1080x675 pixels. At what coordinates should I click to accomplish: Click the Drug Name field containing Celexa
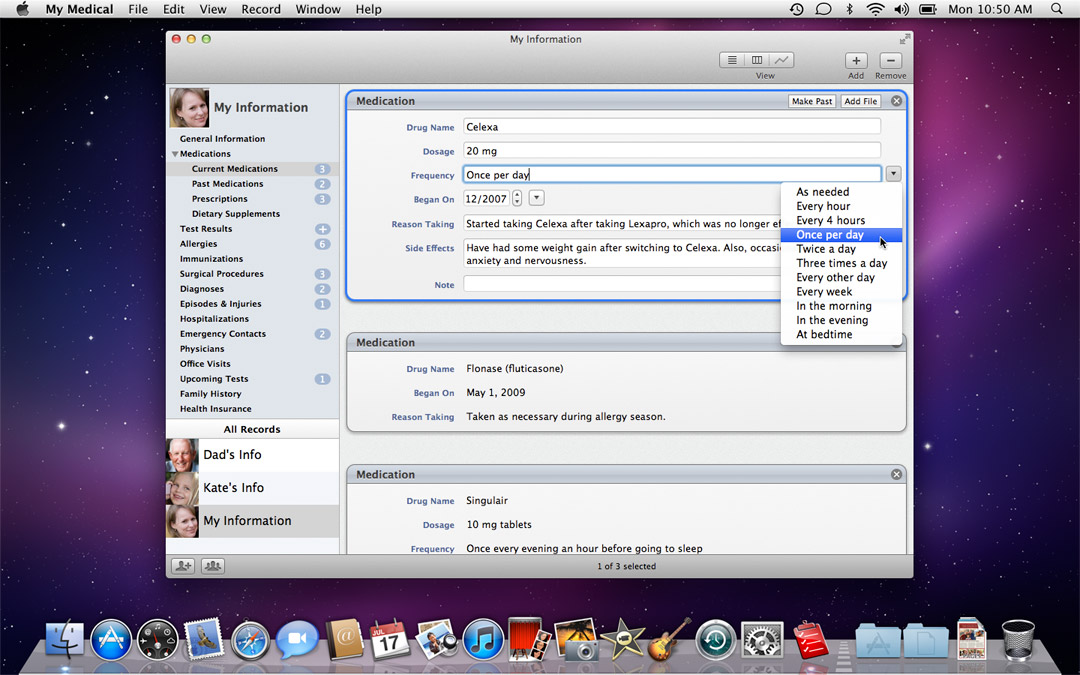[671, 127]
